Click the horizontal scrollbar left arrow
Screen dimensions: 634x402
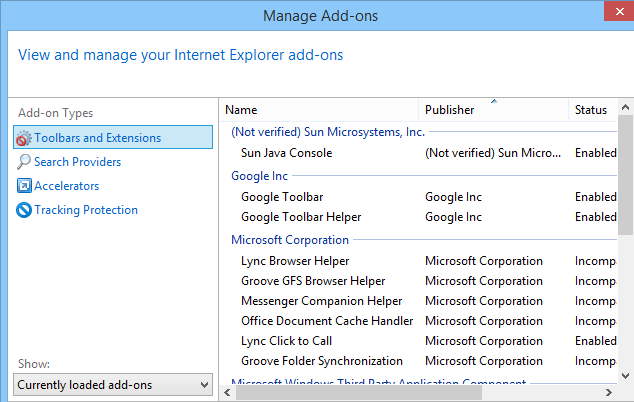click(228, 392)
